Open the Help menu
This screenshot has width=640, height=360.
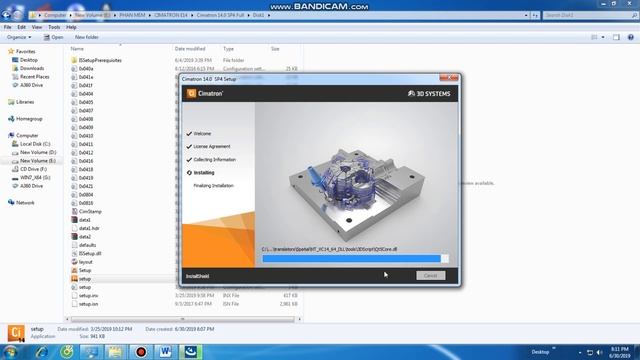pyautogui.click(x=71, y=27)
